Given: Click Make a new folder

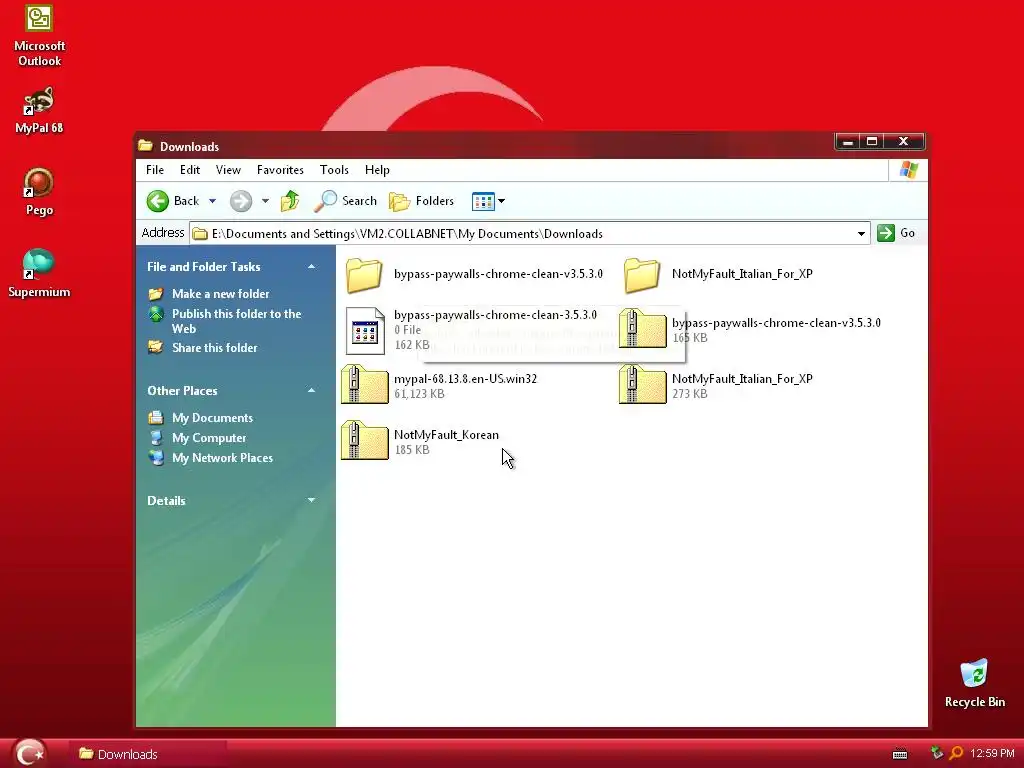Looking at the screenshot, I should click(221, 294).
